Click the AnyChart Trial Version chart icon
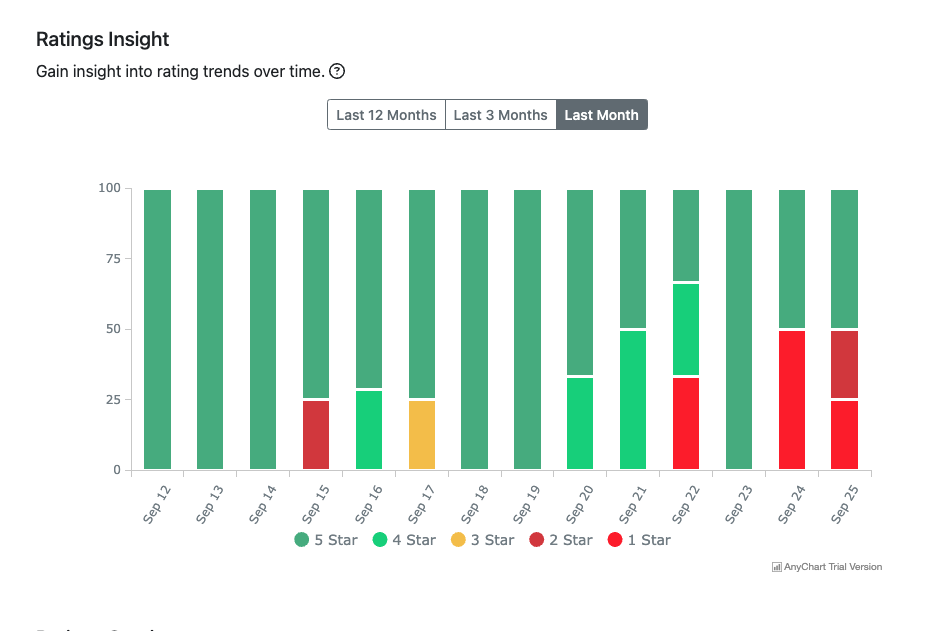 [777, 567]
